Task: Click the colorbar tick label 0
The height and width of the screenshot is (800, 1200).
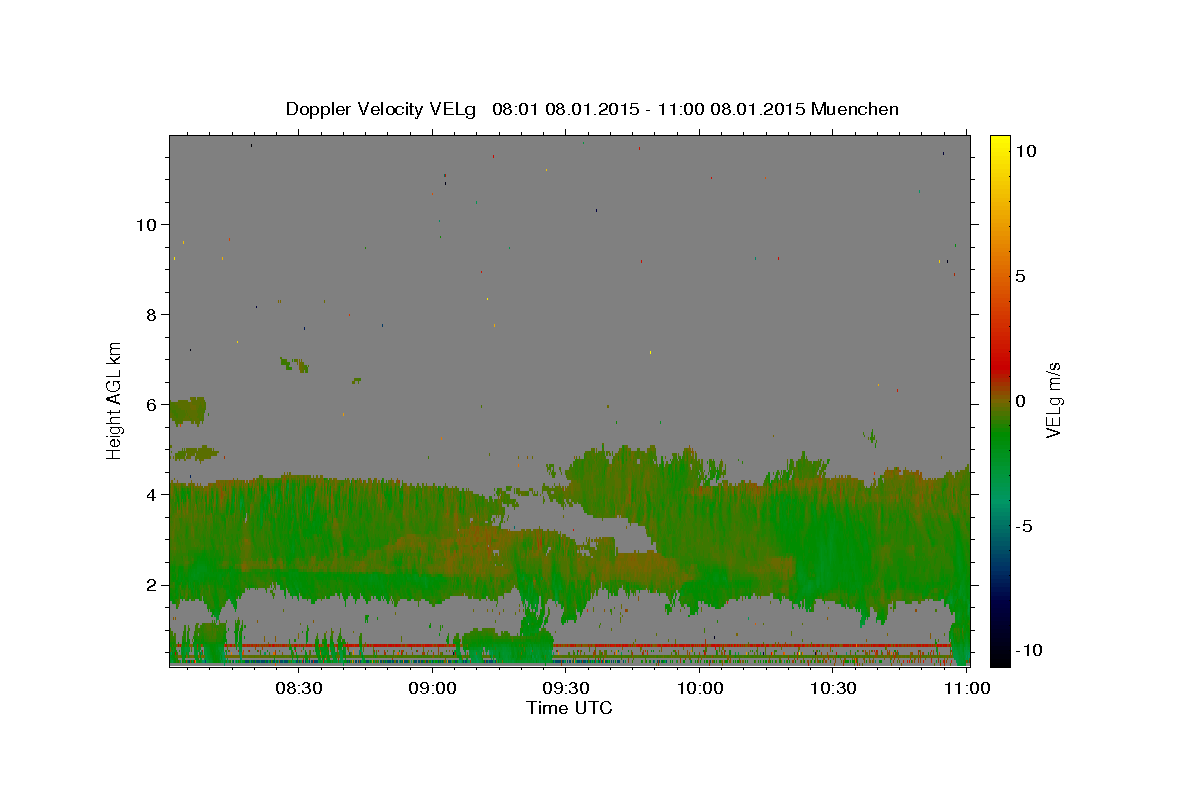Action: 1021,401
